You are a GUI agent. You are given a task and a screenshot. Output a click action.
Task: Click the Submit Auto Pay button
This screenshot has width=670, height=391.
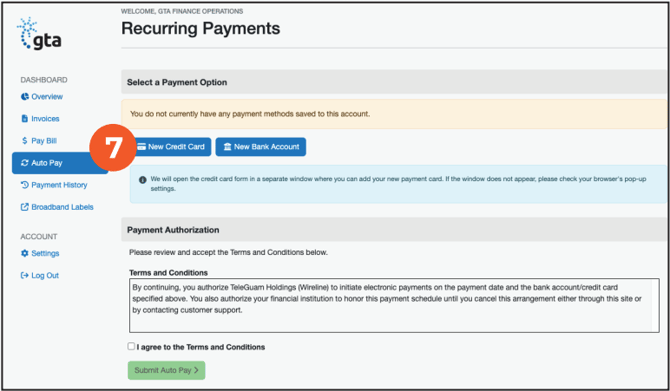click(x=167, y=370)
